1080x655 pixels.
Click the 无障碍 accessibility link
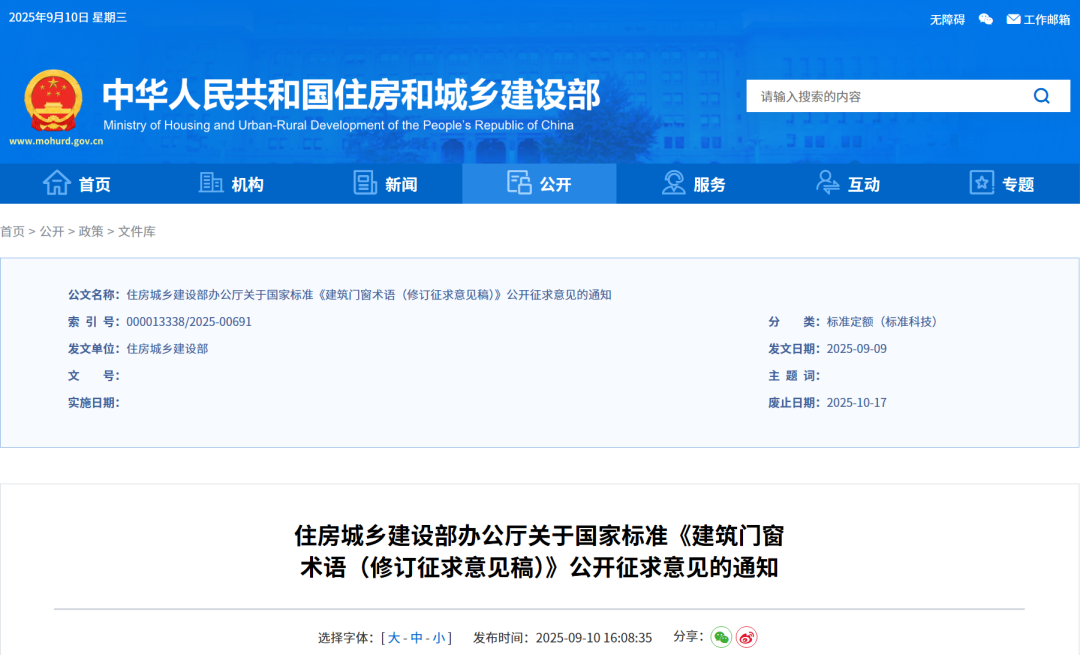947,20
